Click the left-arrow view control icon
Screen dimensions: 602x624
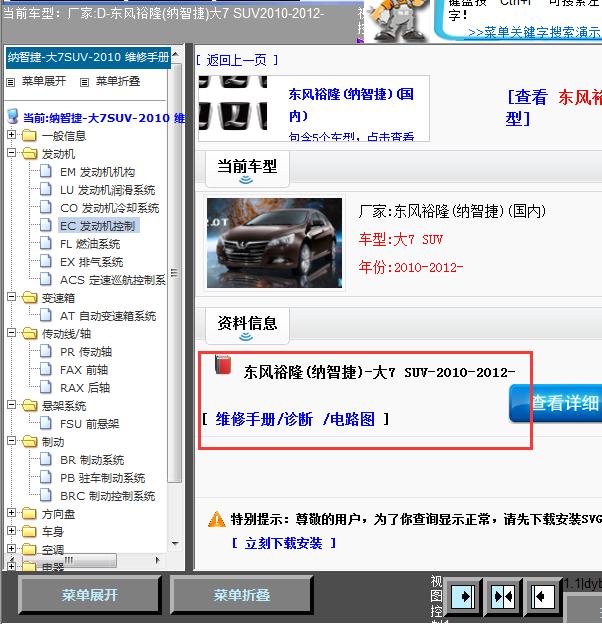tap(542, 597)
